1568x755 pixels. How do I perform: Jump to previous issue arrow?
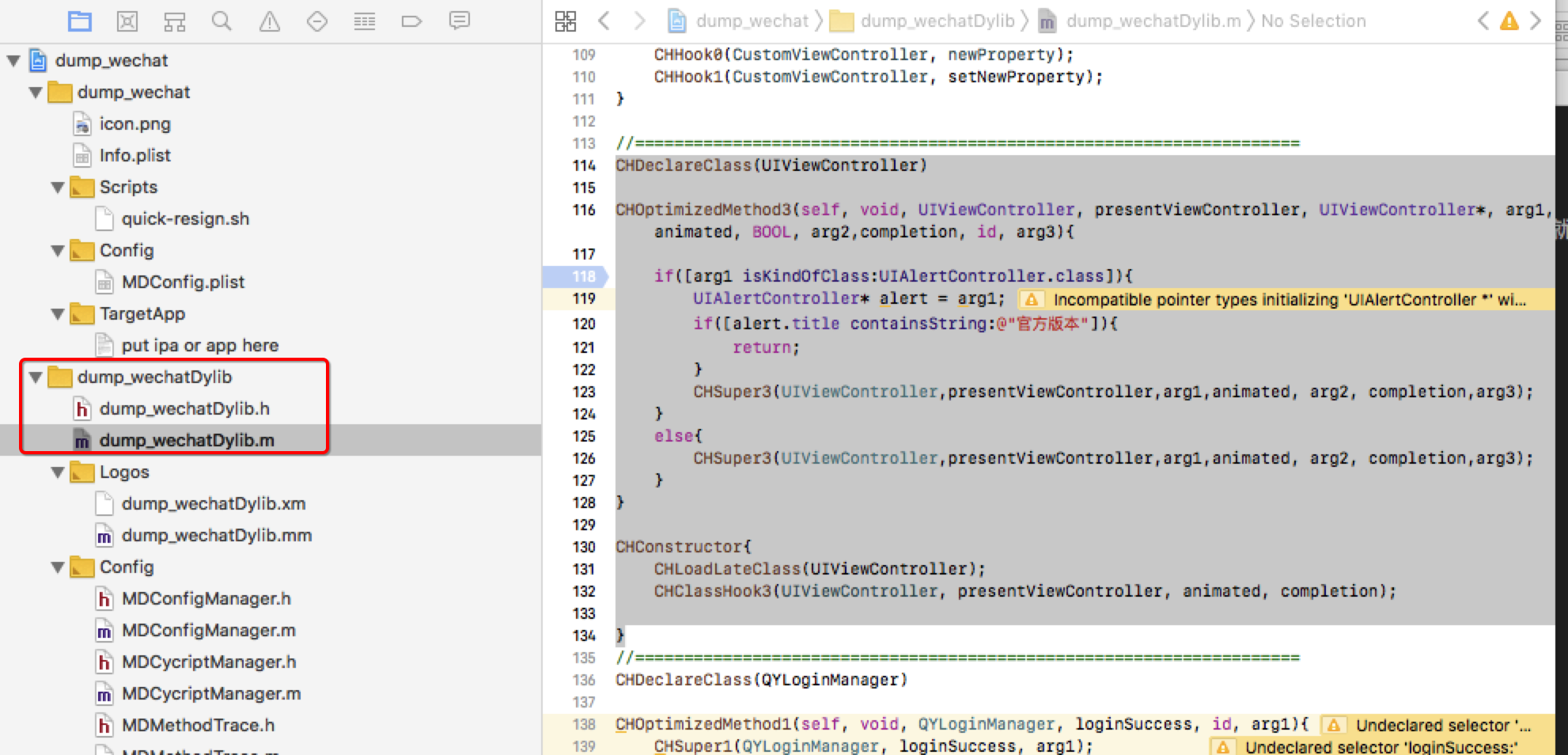pyautogui.click(x=1483, y=21)
